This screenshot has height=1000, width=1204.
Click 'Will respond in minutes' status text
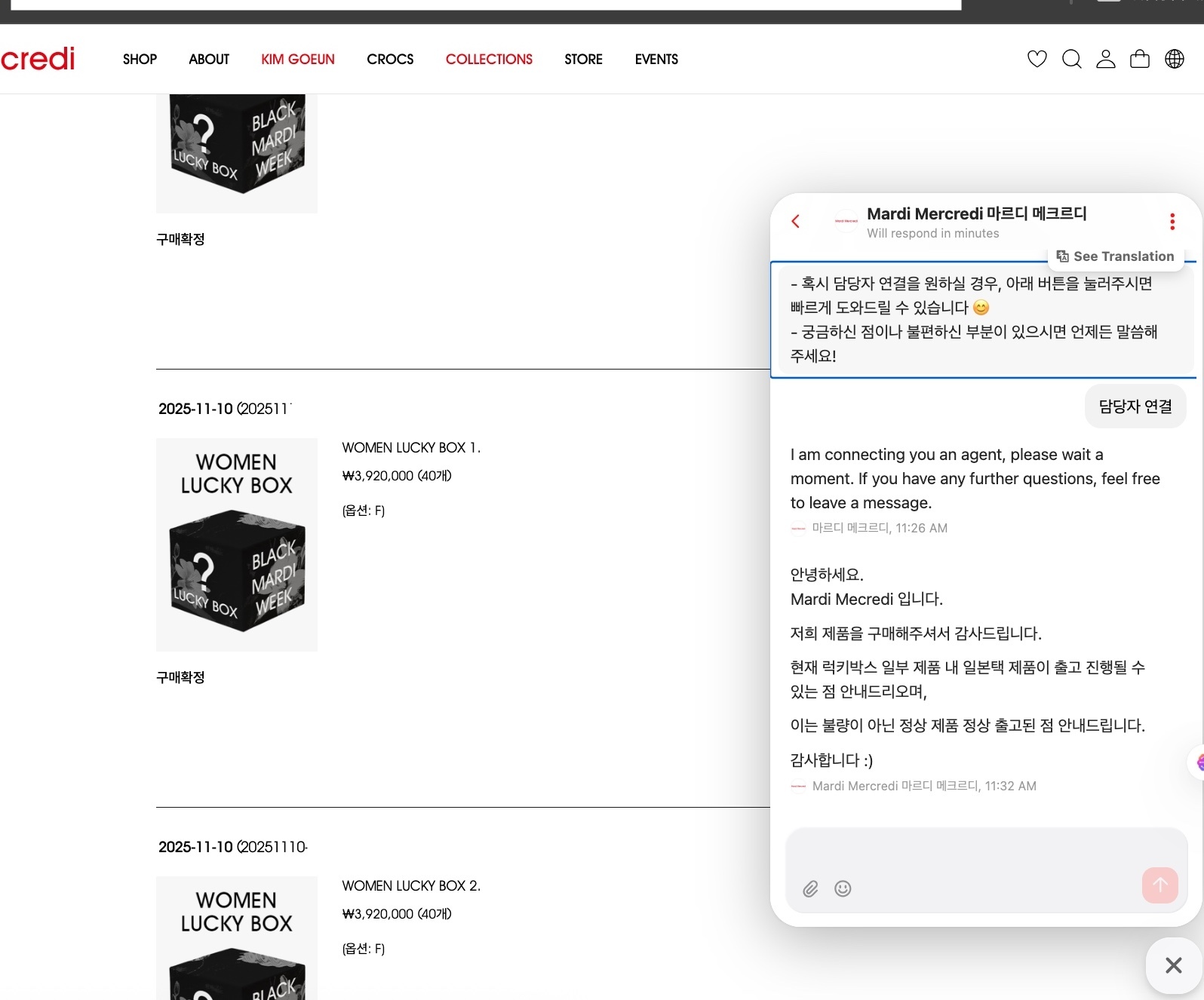[933, 234]
